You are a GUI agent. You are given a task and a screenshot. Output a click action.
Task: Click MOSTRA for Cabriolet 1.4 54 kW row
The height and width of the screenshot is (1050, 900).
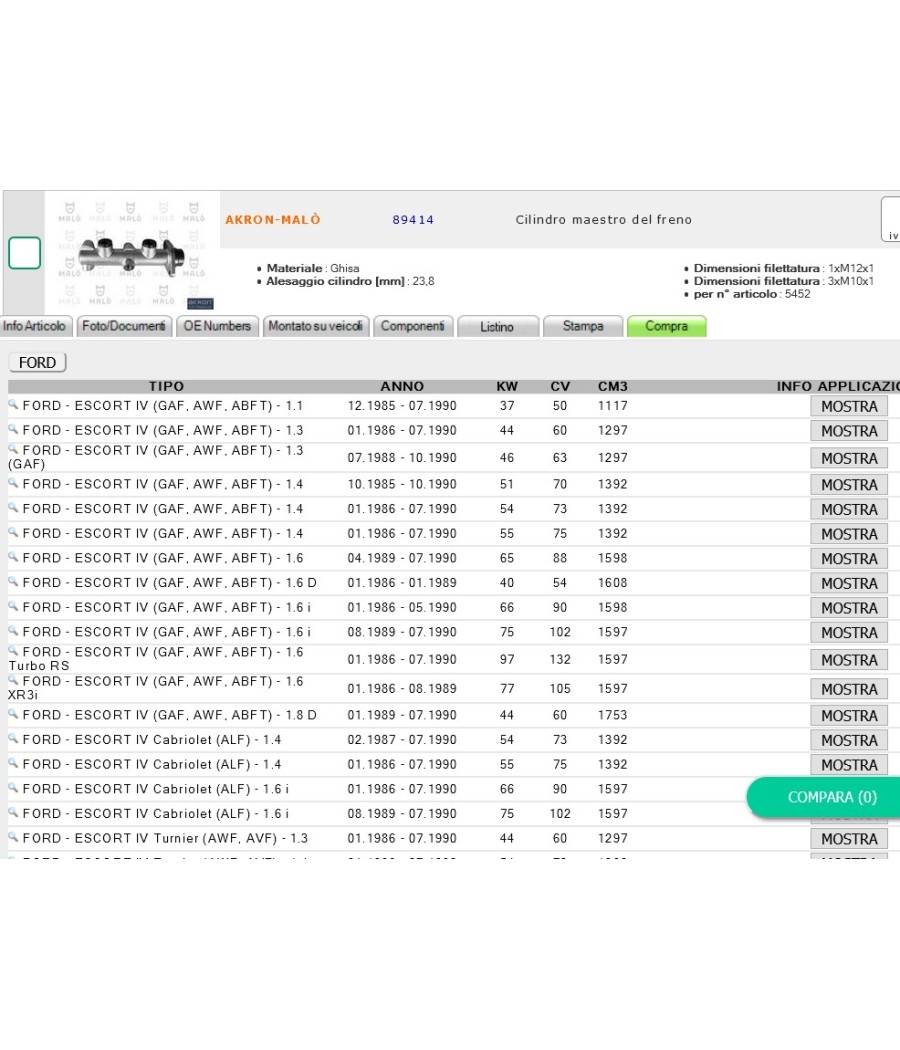(849, 741)
